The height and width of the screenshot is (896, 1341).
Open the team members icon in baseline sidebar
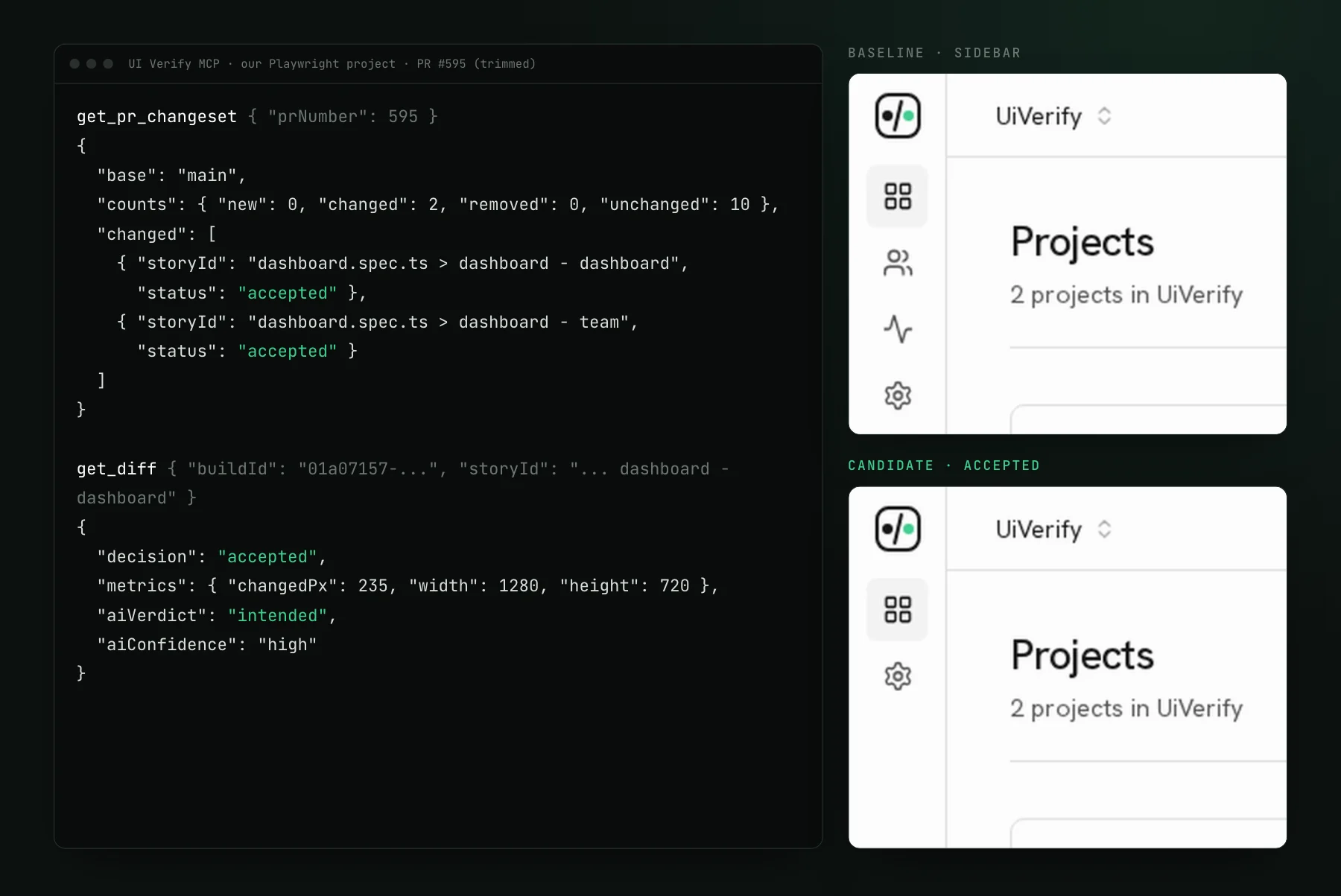898,263
